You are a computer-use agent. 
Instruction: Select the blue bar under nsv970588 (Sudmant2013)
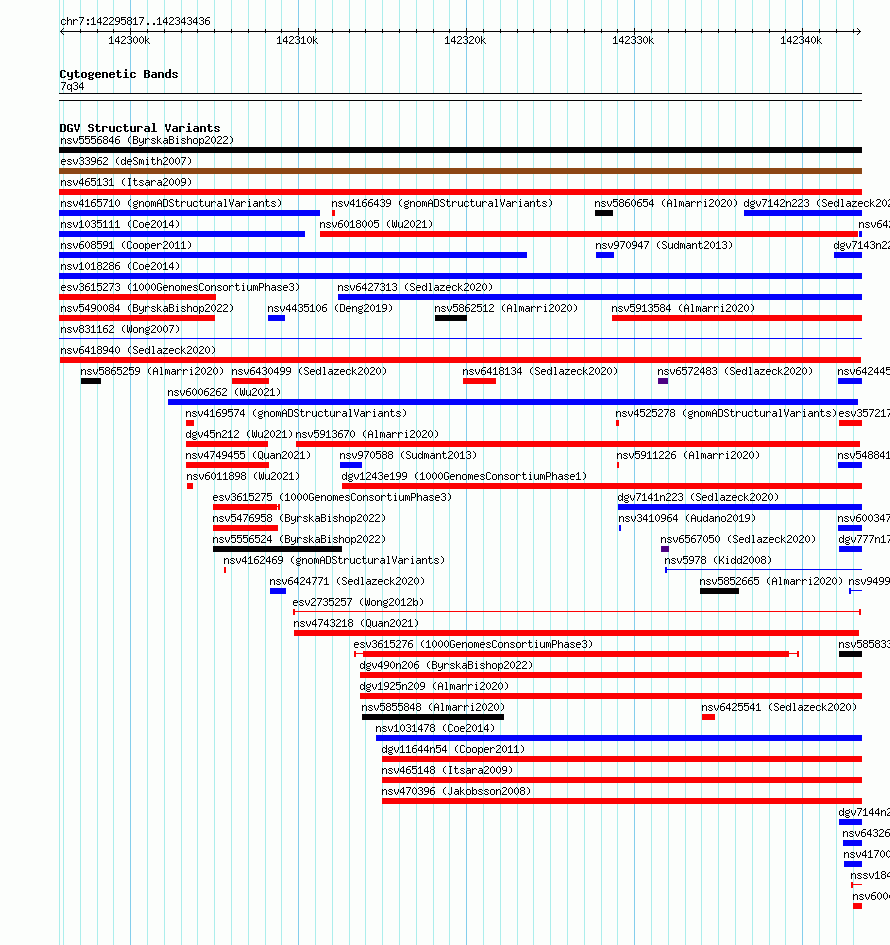(351, 465)
